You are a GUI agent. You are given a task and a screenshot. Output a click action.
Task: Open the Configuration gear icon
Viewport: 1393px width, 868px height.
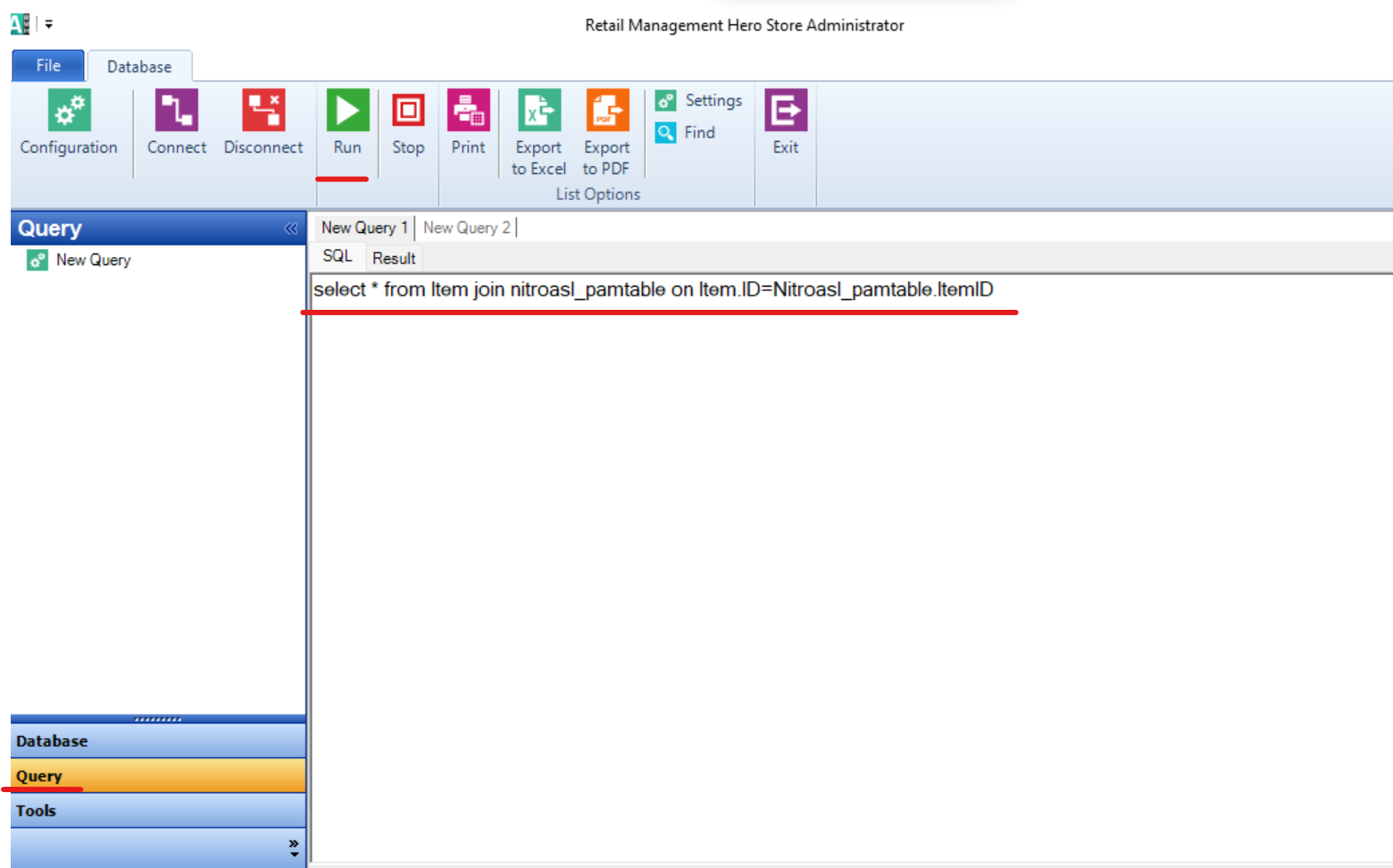69,111
